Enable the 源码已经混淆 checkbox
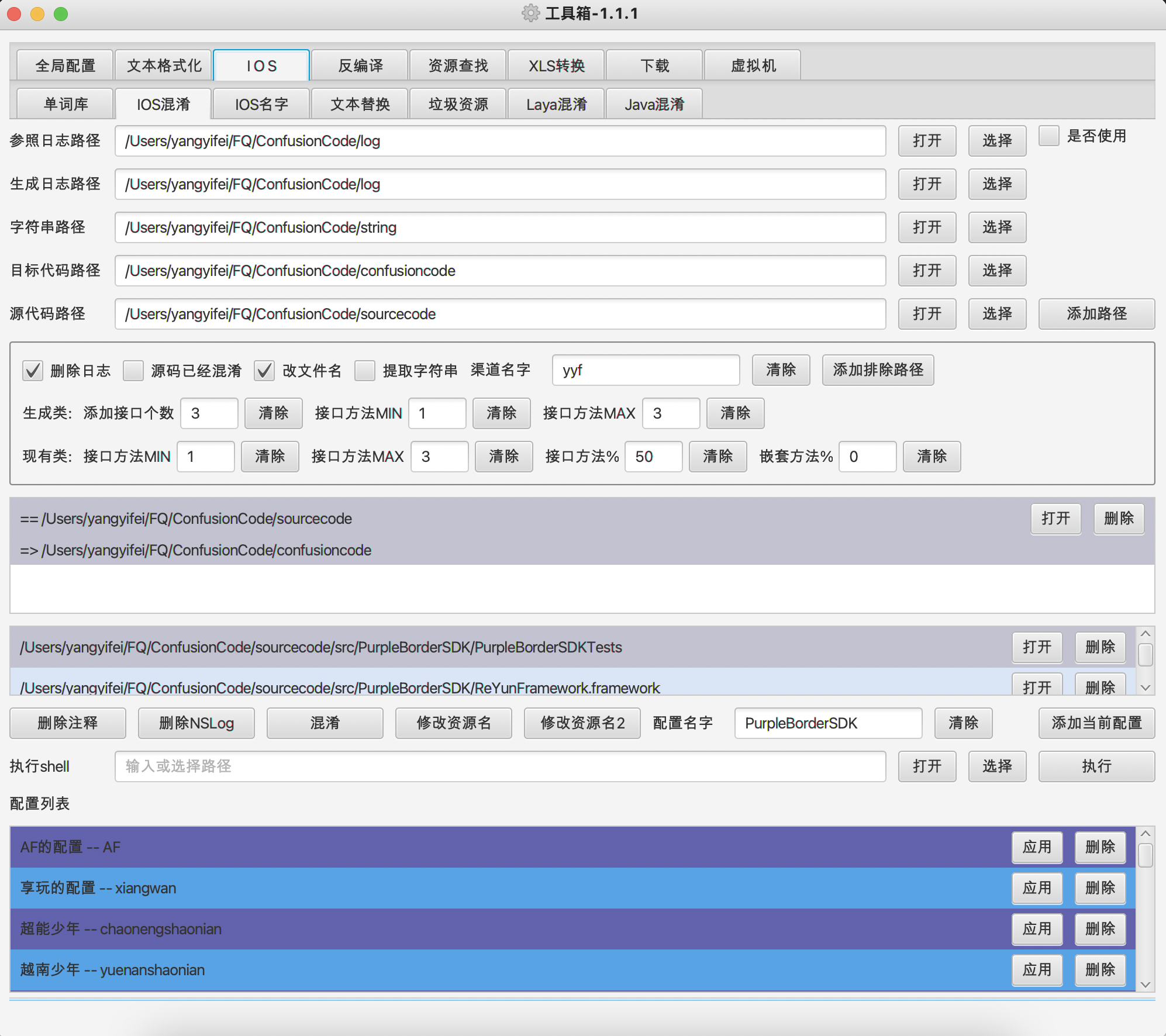The image size is (1166, 1036). (x=133, y=371)
